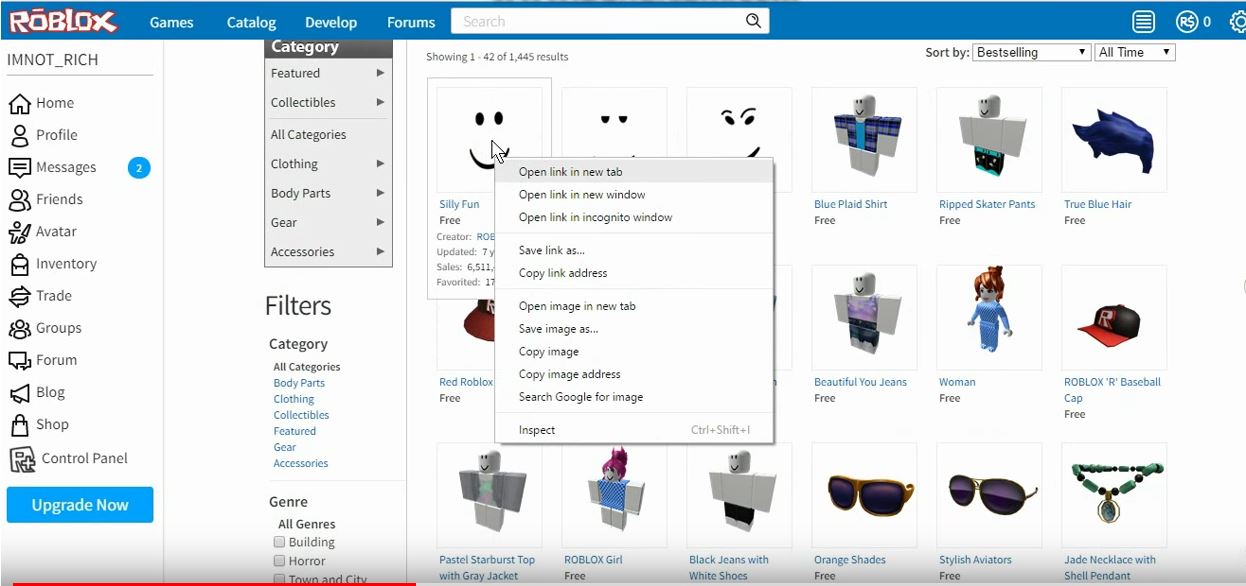Choose Search Google for image
Viewport: 1246px width, 586px height.
click(634, 397)
